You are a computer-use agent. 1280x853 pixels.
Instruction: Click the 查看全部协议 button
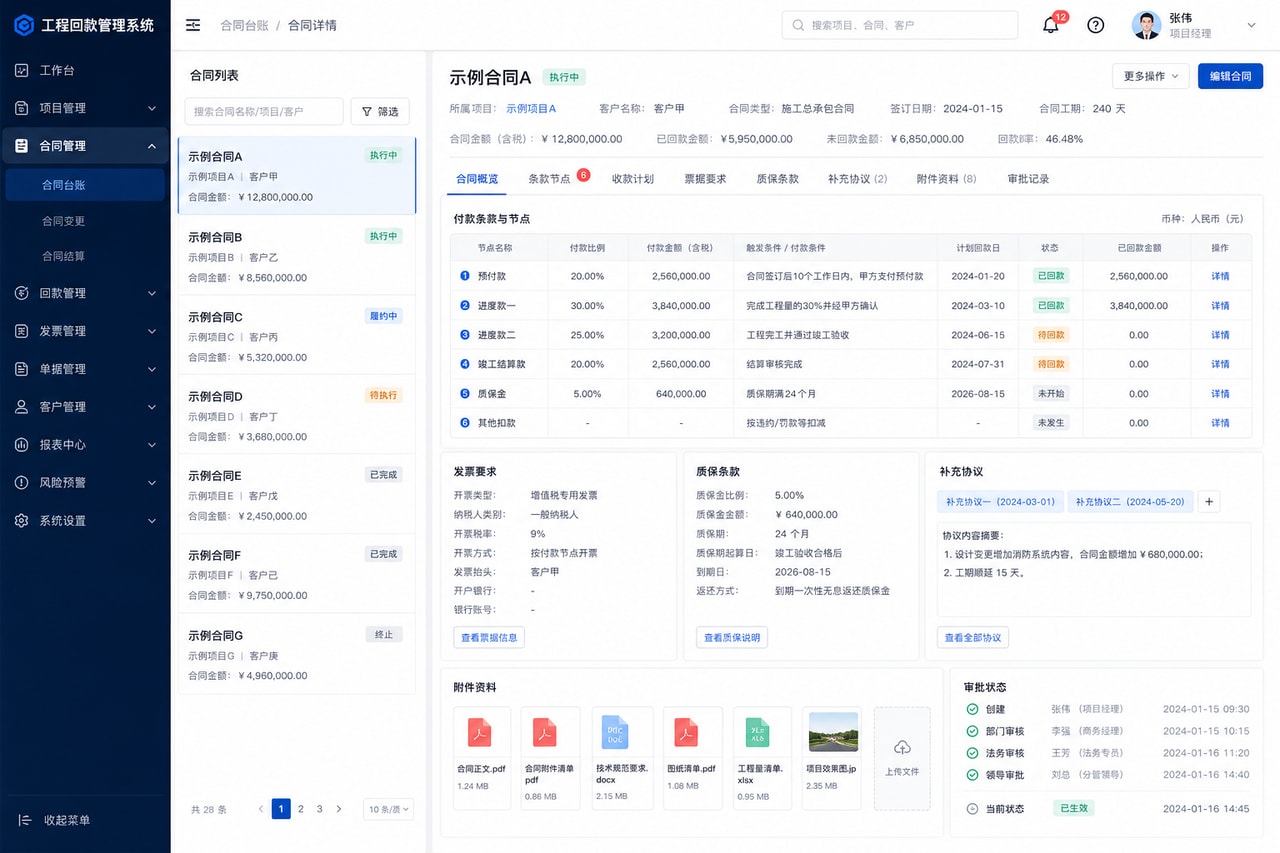(973, 638)
